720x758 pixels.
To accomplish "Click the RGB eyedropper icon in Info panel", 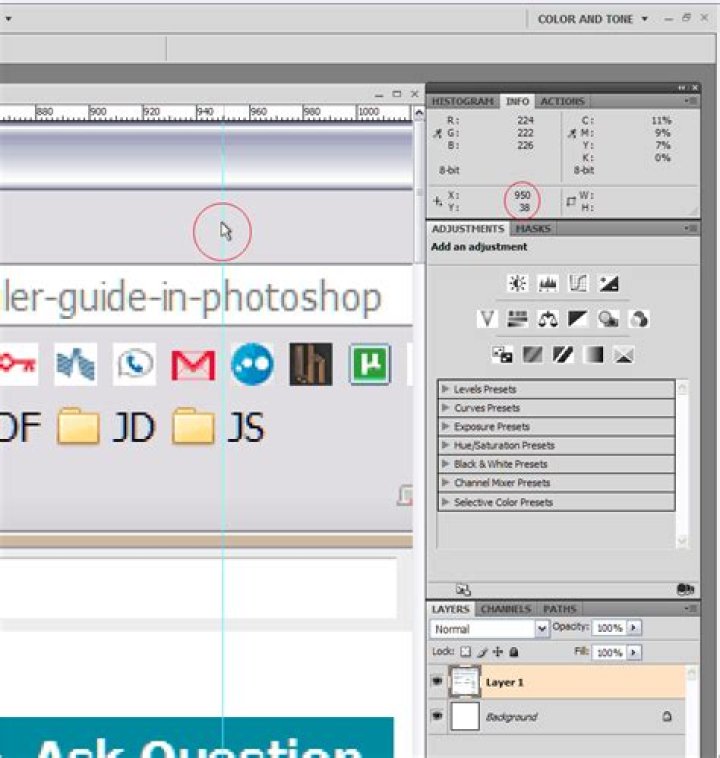I will click(438, 133).
